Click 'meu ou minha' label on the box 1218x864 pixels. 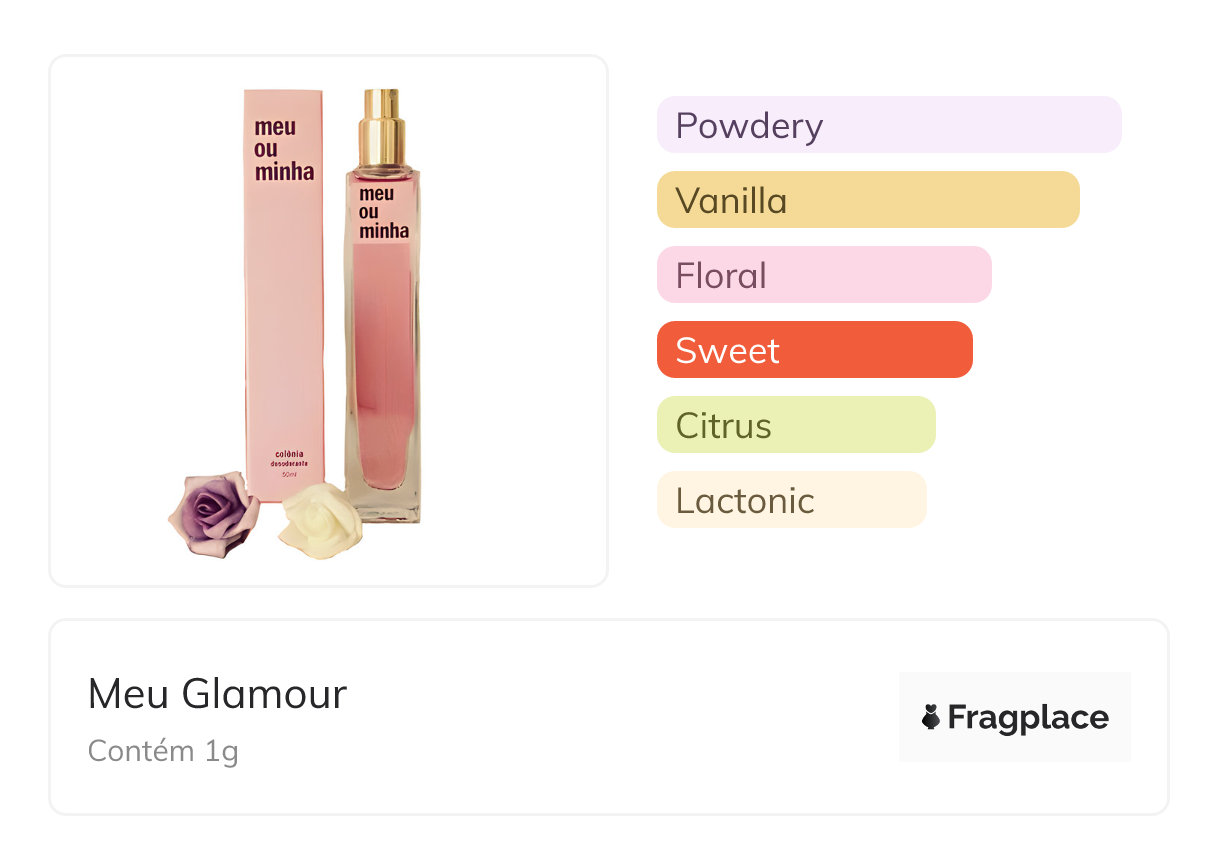click(x=283, y=149)
